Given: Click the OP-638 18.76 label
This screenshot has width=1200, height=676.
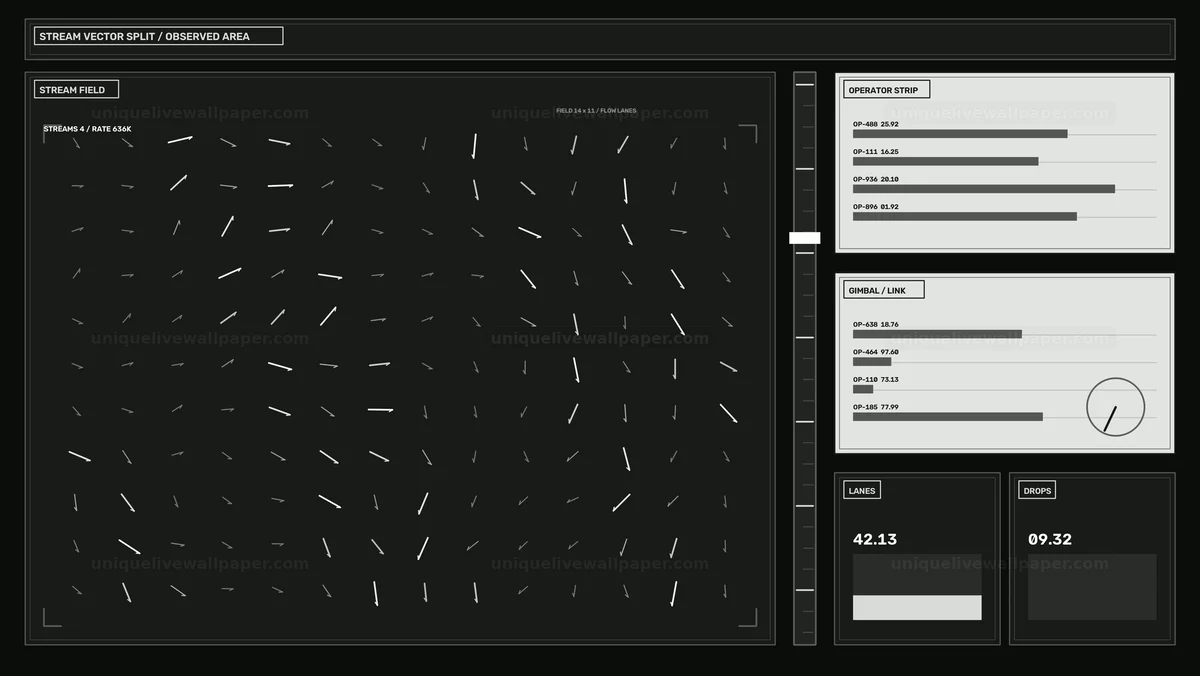Looking at the screenshot, I should [x=876, y=324].
